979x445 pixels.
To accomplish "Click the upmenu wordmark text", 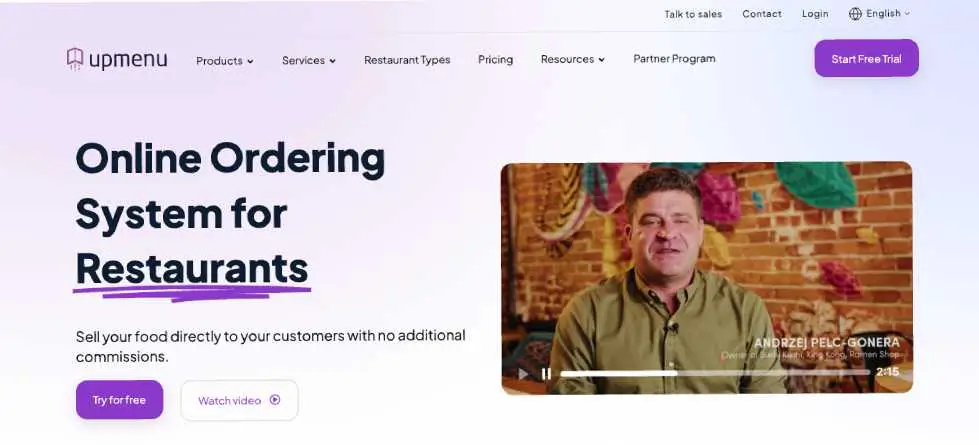I will tap(128, 60).
